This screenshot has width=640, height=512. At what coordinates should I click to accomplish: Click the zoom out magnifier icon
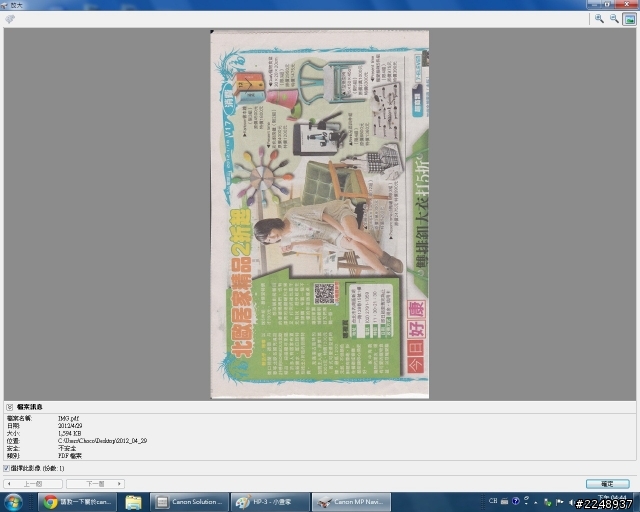pyautogui.click(x=614, y=19)
